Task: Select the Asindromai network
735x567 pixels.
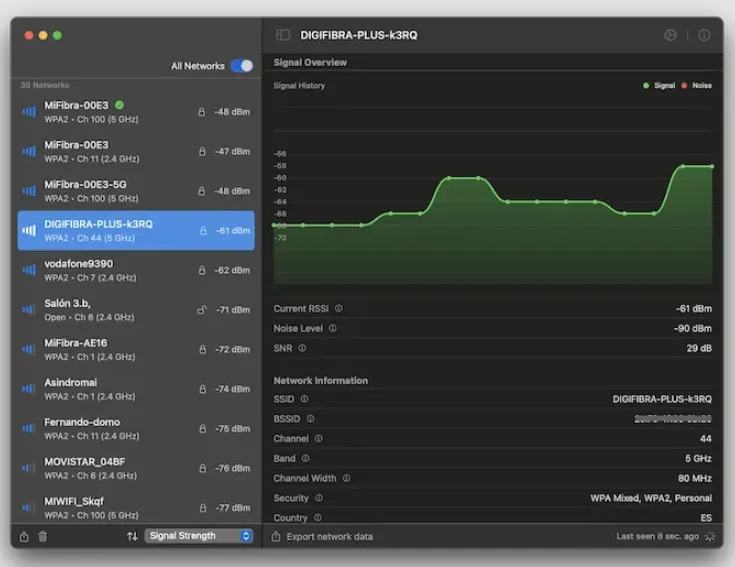Action: pyautogui.click(x=136, y=389)
